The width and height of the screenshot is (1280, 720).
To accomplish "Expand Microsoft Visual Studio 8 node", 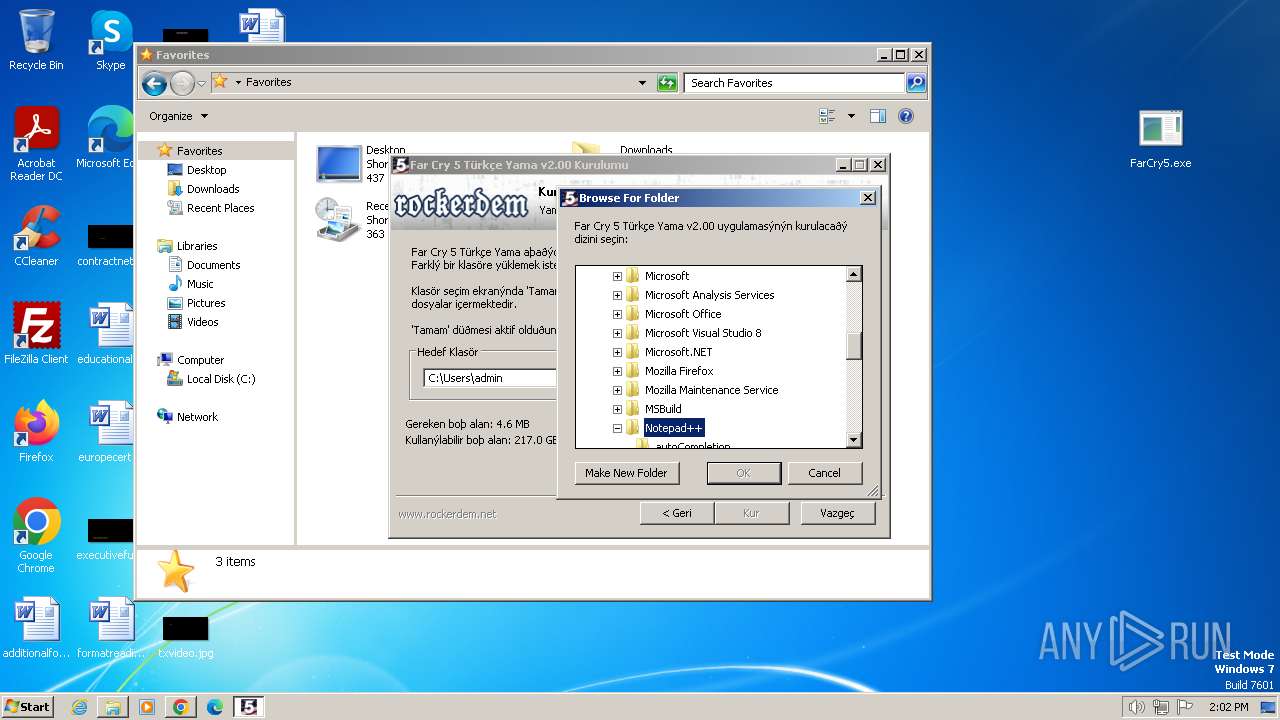I will pos(617,333).
